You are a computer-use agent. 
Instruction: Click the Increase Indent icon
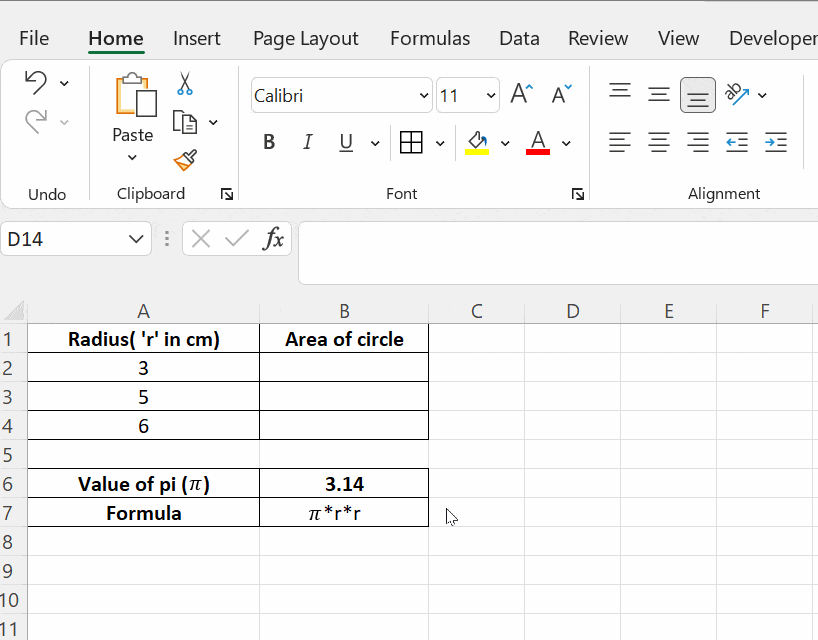point(775,142)
